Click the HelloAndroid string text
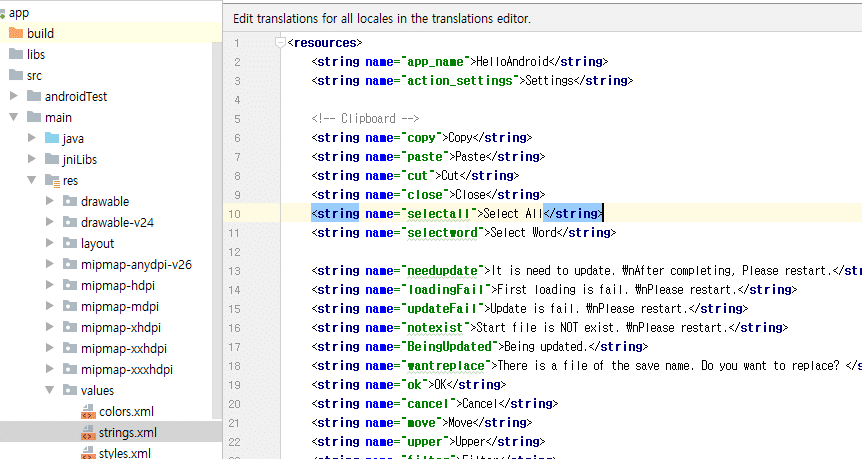 tap(512, 62)
